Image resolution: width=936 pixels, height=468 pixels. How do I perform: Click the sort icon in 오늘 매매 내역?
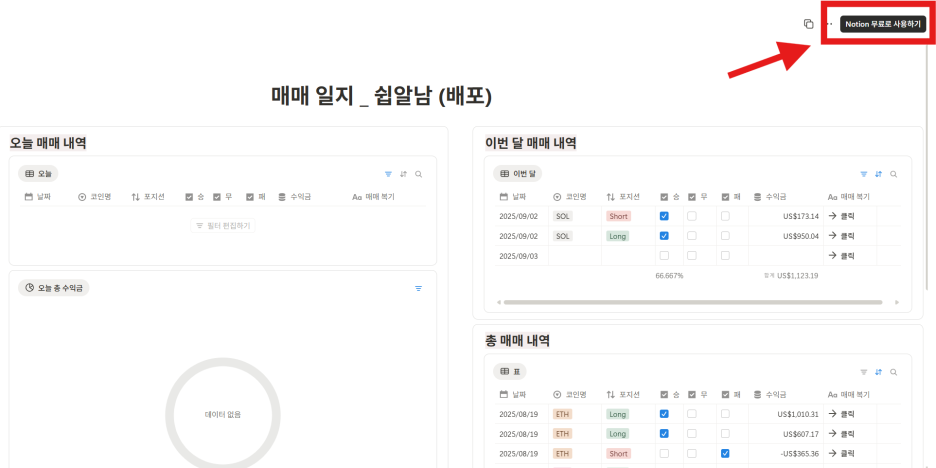403,174
